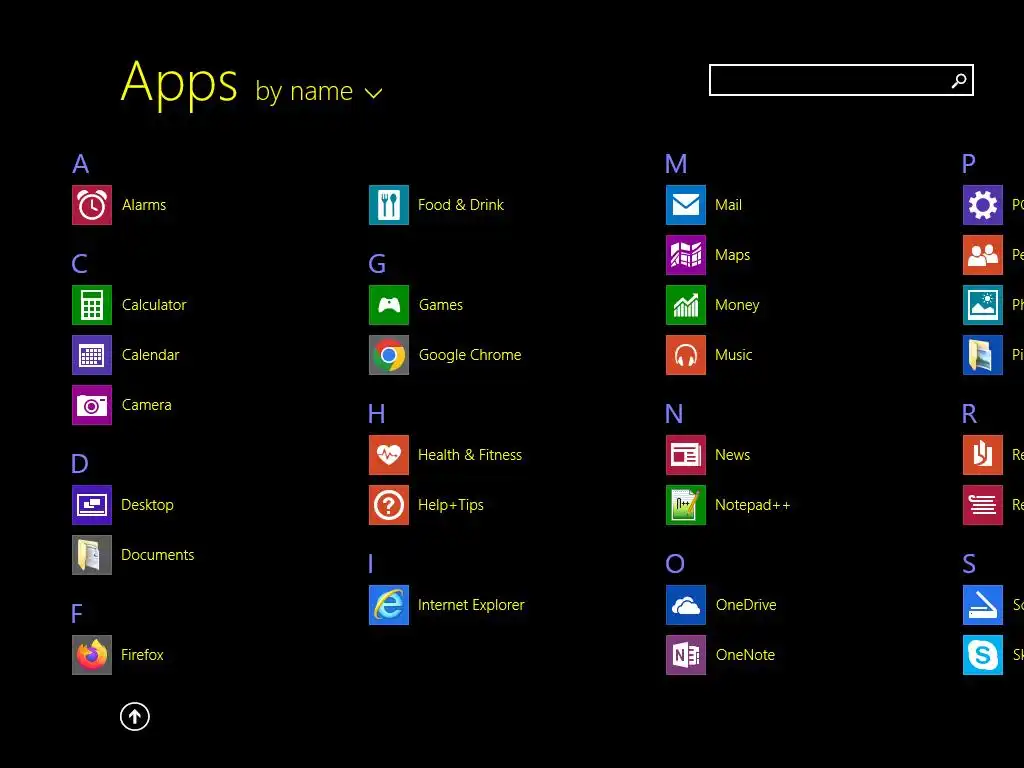Open the Pictures folder icon
Image resolution: width=1024 pixels, height=768 pixels.
coord(983,355)
